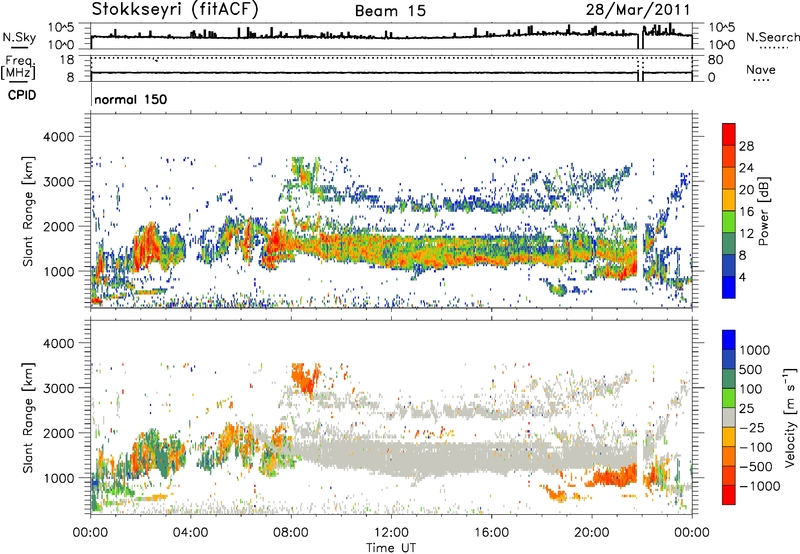The width and height of the screenshot is (800, 554).
Task: Click the 'normal 150' CPID text
Action: 131,99
